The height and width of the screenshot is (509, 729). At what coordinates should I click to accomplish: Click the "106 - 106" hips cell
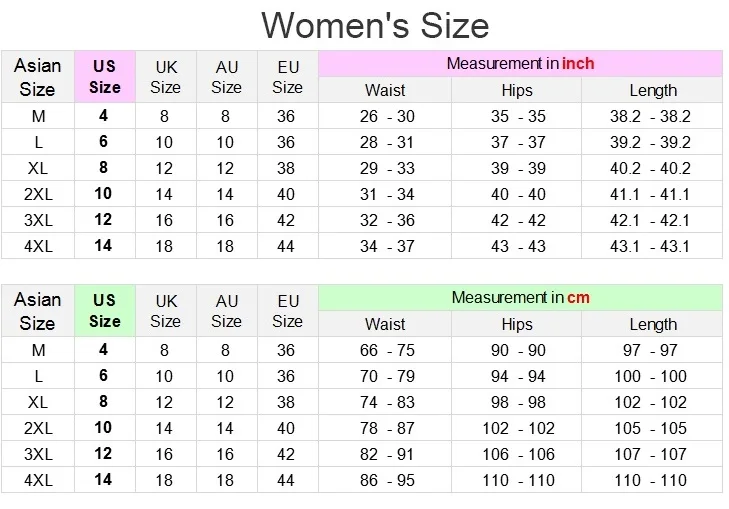point(518,454)
